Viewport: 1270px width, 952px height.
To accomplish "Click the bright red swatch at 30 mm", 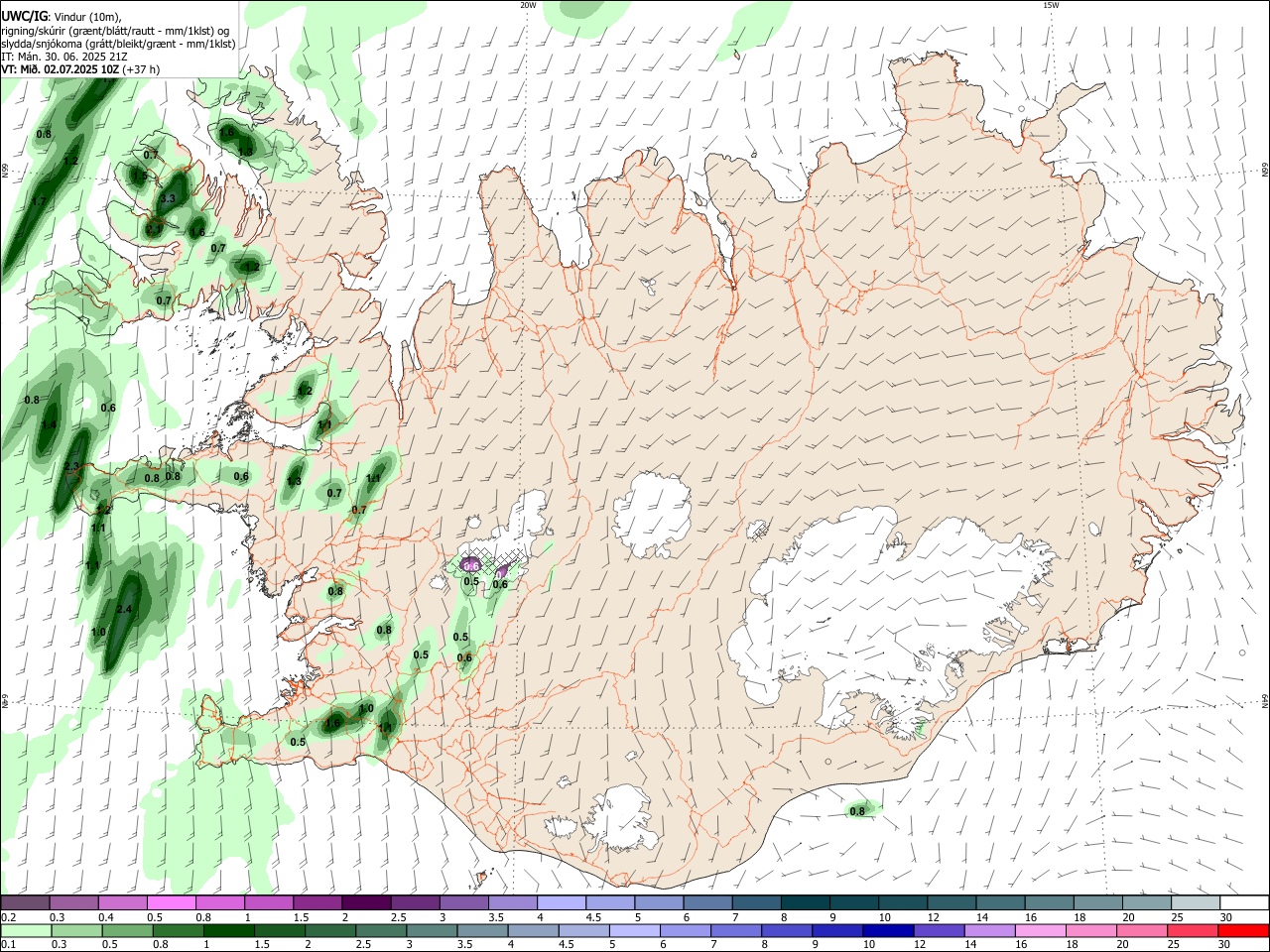I will pyautogui.click(x=1244, y=931).
